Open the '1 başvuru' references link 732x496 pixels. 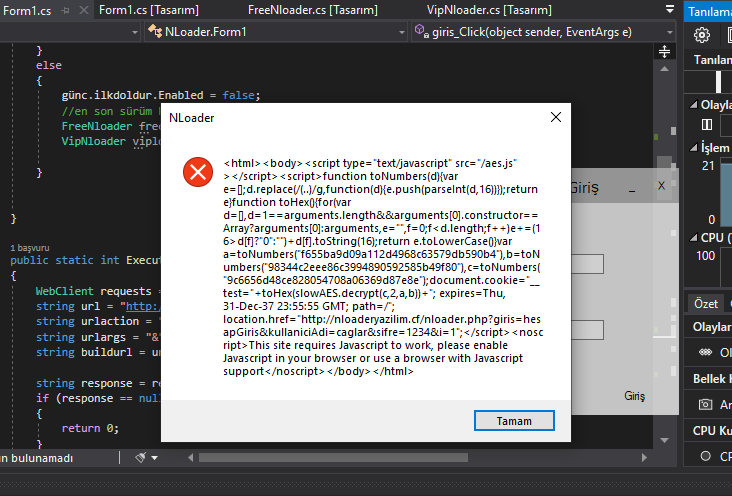pos(30,248)
